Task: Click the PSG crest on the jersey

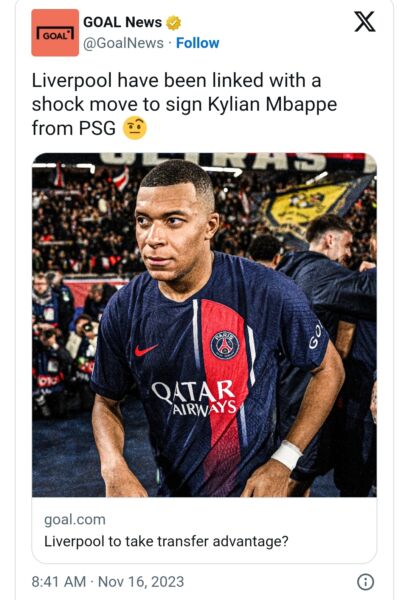Action: [225, 345]
